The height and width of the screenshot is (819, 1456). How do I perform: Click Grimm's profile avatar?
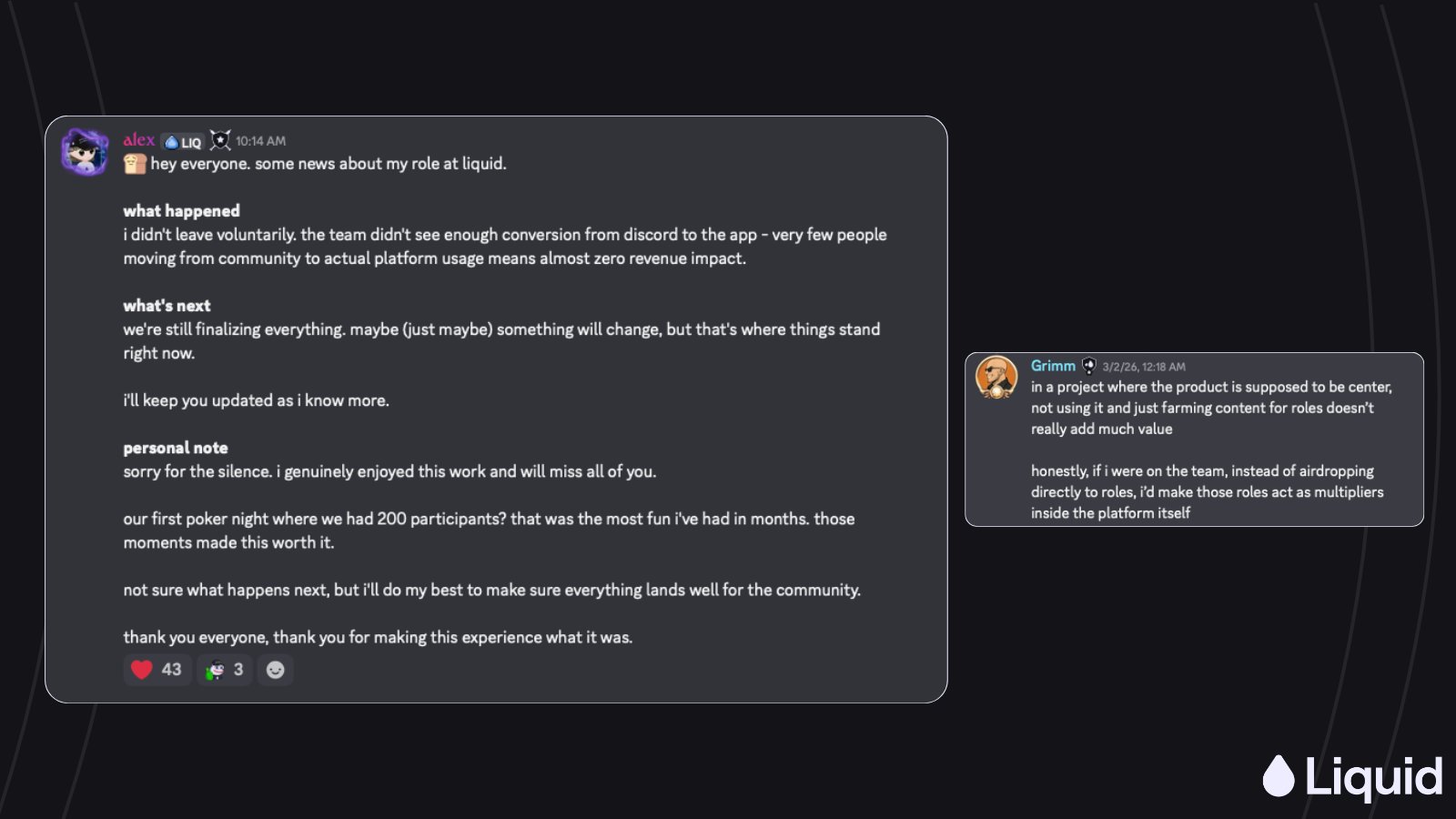(996, 377)
